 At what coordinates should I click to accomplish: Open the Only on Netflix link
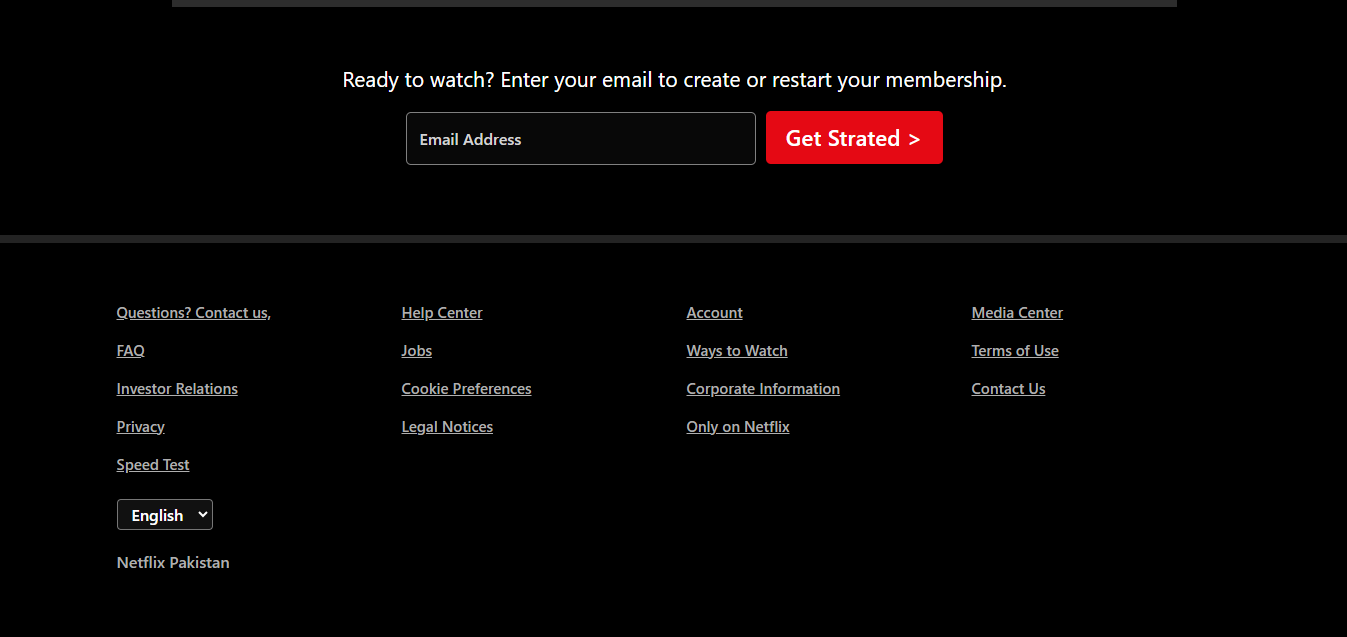[738, 427]
